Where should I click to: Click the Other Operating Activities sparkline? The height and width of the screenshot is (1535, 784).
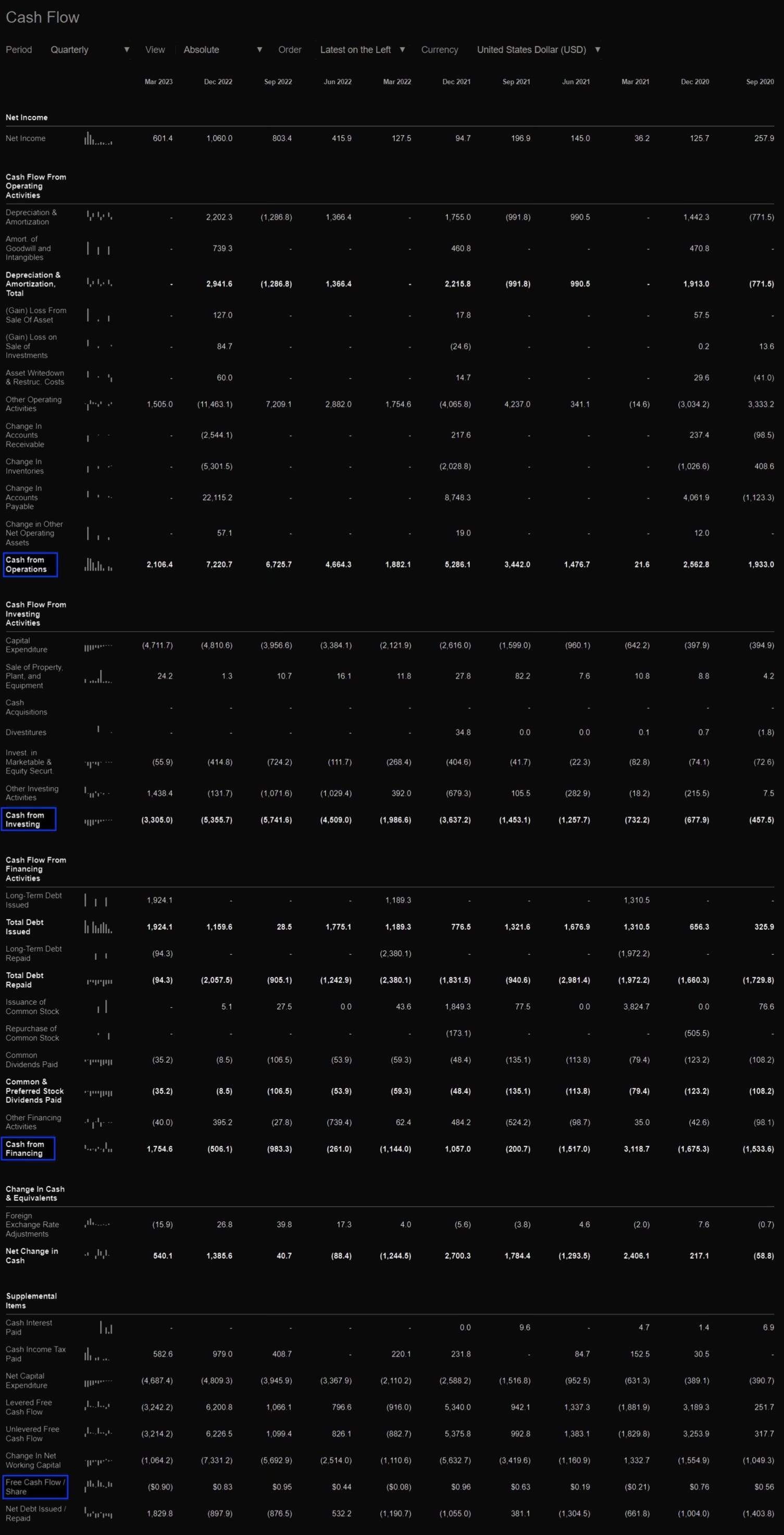[98, 404]
